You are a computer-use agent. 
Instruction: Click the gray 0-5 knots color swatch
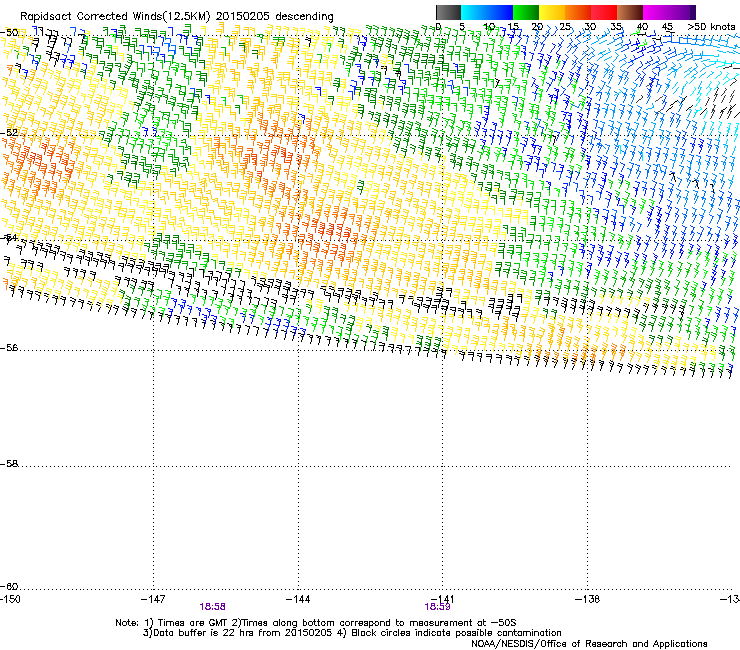click(x=448, y=12)
